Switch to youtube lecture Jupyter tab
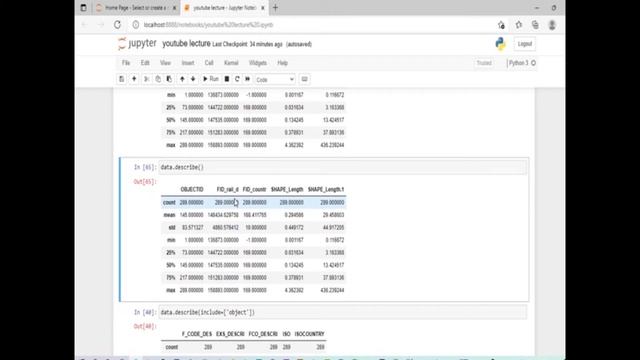 [224, 8]
